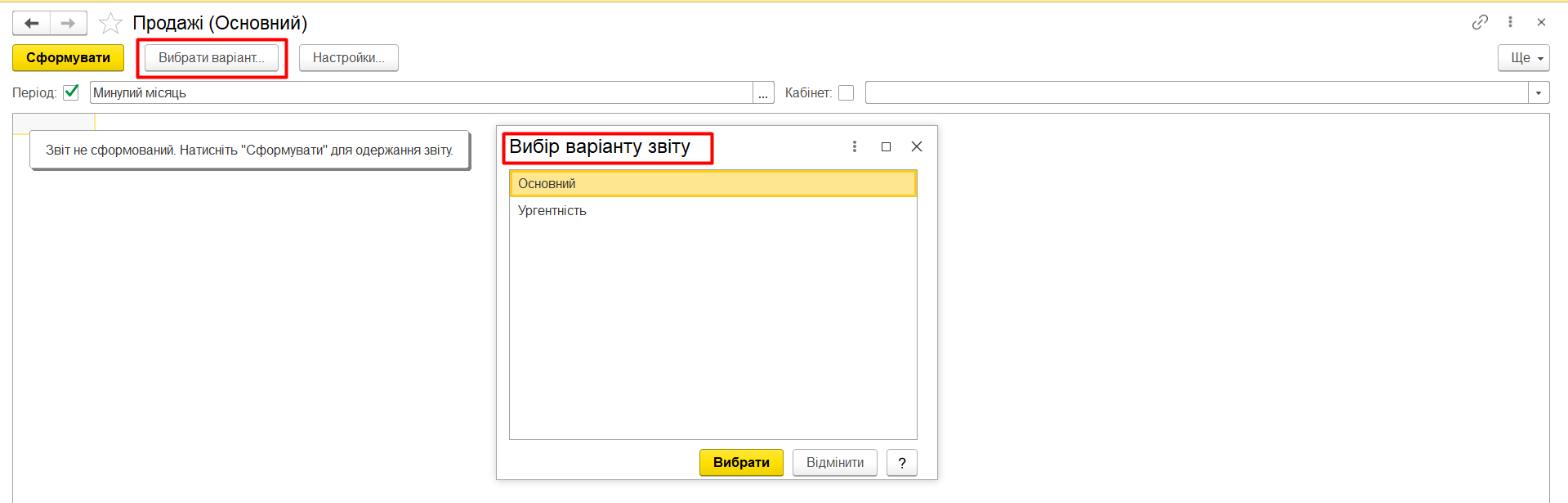1568x503 pixels.
Task: Close the Продажі report tab
Action: (1541, 22)
